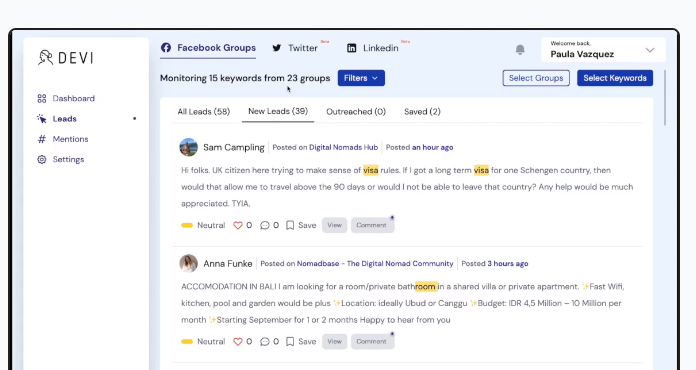Viewport: 696px width, 370px height.
Task: Open the Digital Nomads Hub group link
Action: click(x=344, y=147)
